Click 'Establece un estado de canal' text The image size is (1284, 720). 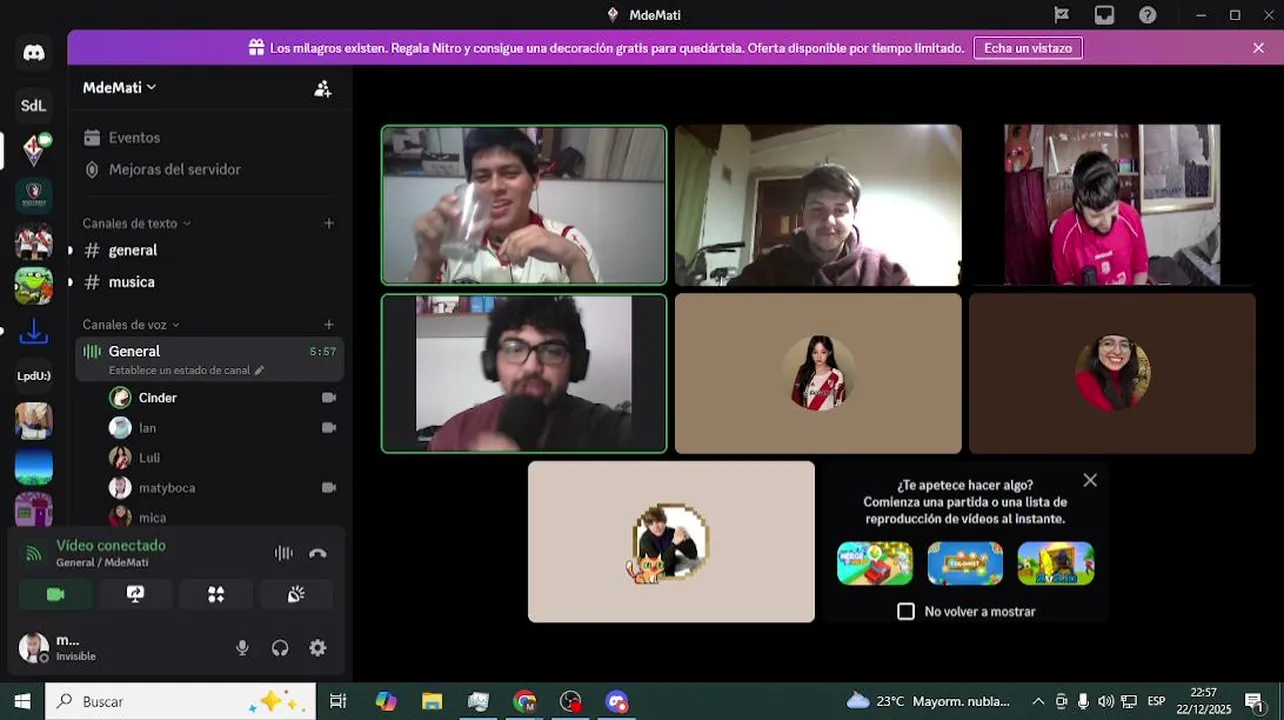[x=179, y=370]
